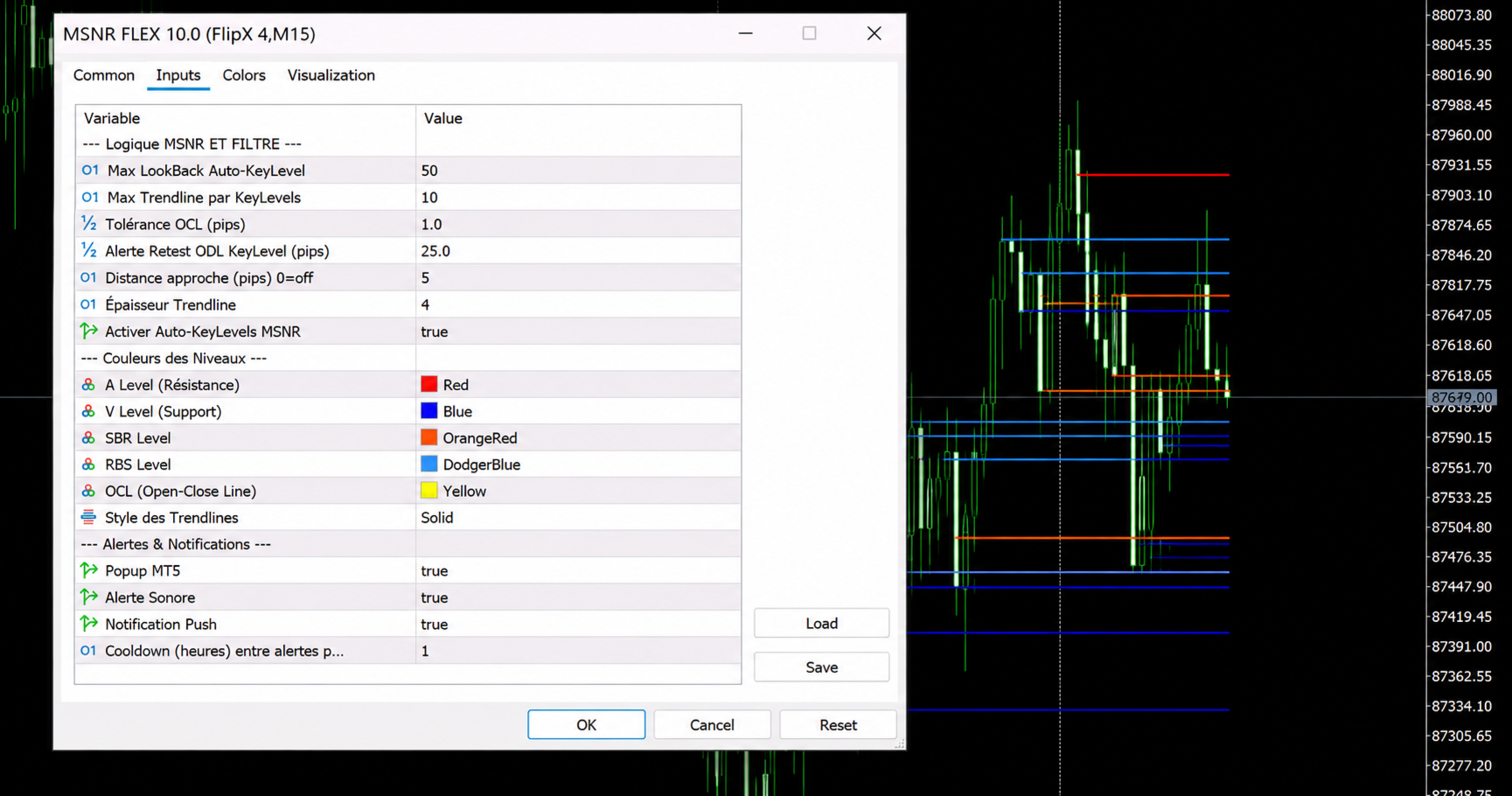Open the Style des Trendlines Solid value
The image size is (1512, 796).
[578, 518]
